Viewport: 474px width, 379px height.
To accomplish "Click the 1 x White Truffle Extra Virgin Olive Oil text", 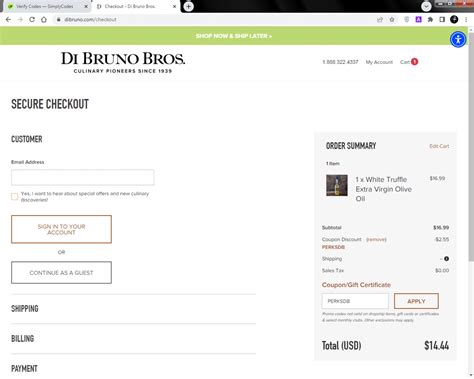I will (384, 189).
